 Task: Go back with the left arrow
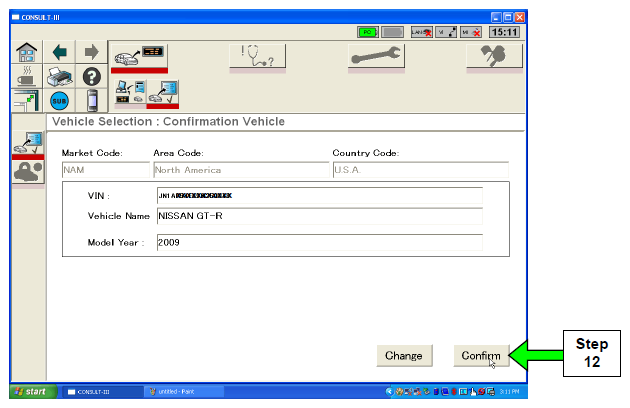(60, 52)
